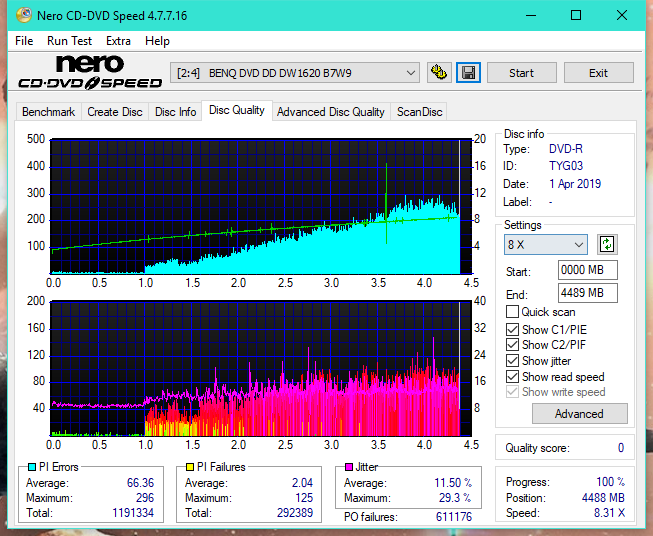Click the Quality score value 0
Viewport: 653px width, 536px height.
point(621,448)
